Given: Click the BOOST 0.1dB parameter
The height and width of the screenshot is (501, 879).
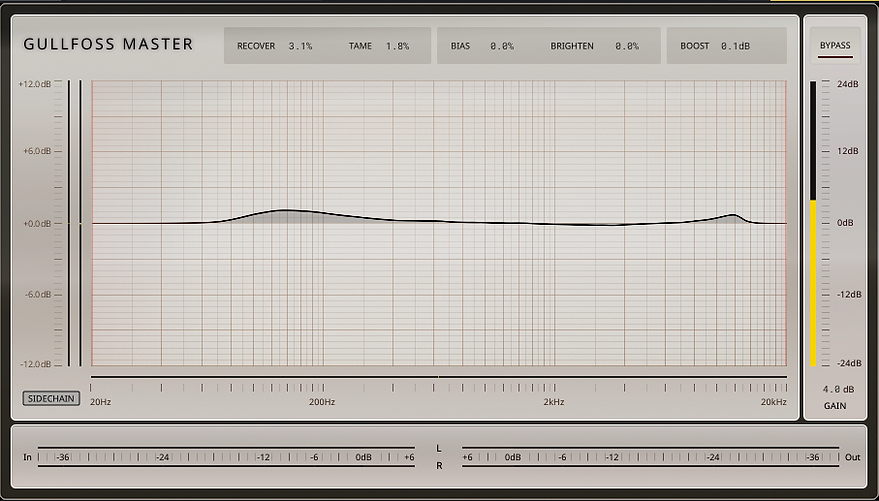Looking at the screenshot, I should tap(715, 46).
